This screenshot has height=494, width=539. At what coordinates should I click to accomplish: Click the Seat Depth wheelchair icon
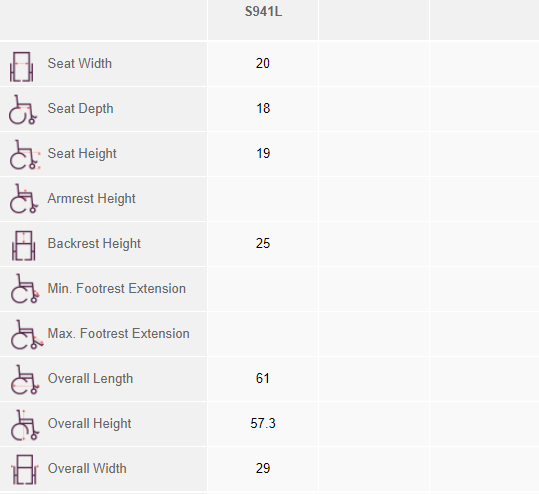click(x=23, y=110)
